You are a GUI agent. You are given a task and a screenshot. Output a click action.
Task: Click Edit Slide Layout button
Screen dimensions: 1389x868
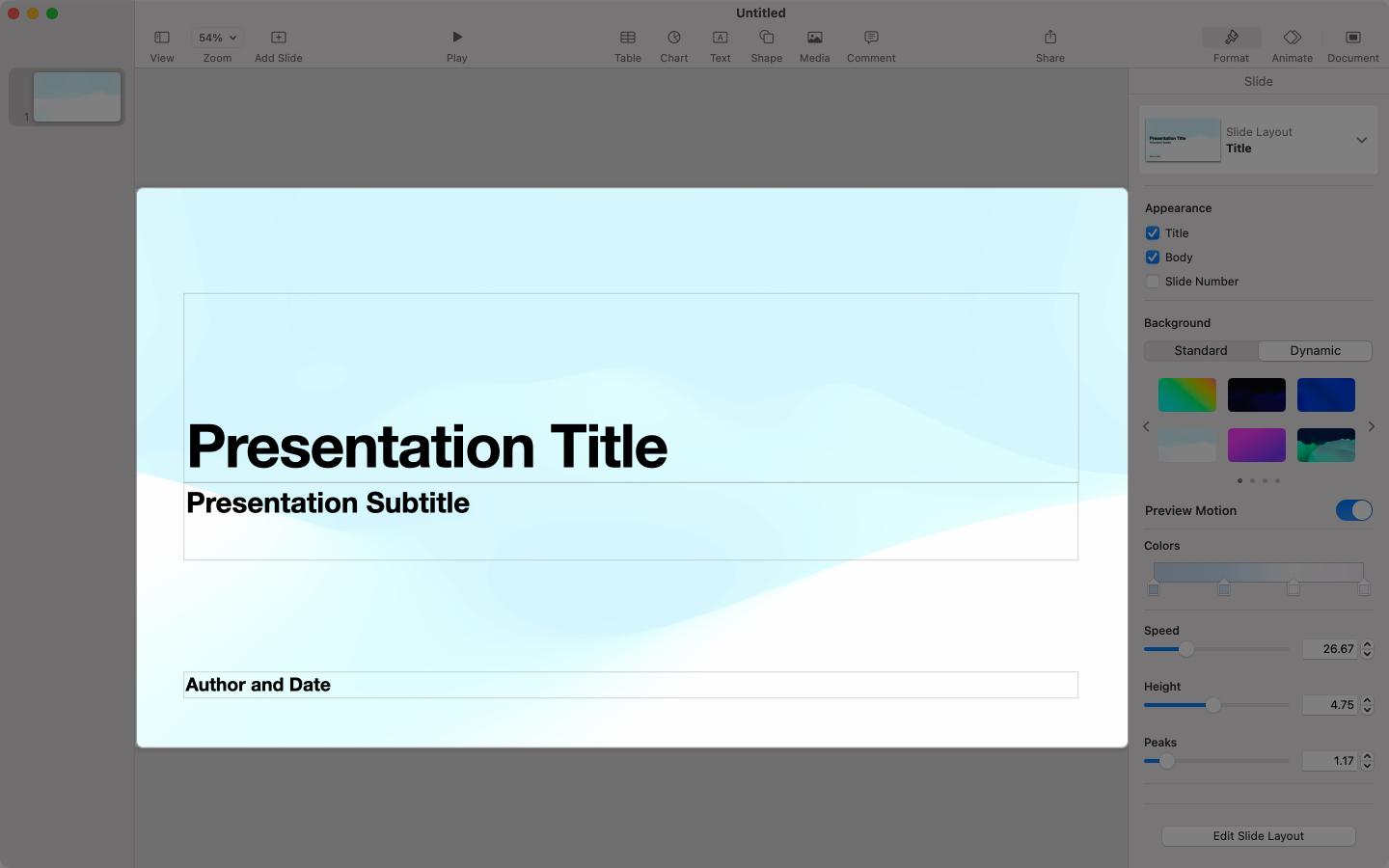[x=1258, y=836]
